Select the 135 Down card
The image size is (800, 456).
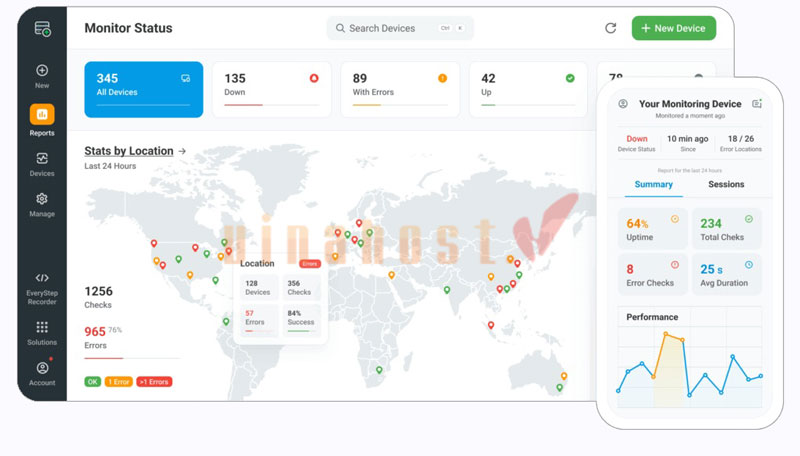(x=271, y=89)
